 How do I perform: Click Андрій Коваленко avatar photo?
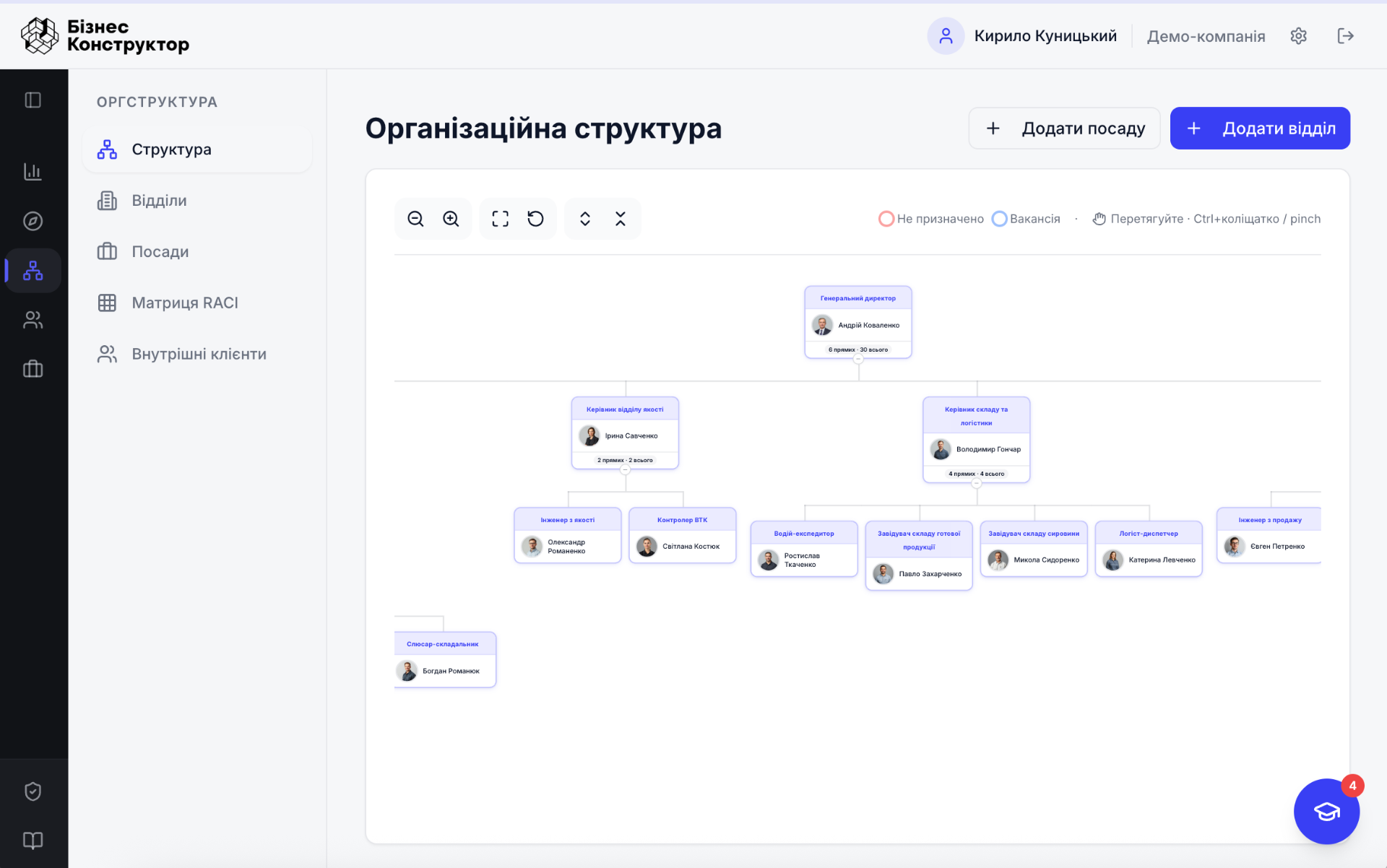point(822,325)
